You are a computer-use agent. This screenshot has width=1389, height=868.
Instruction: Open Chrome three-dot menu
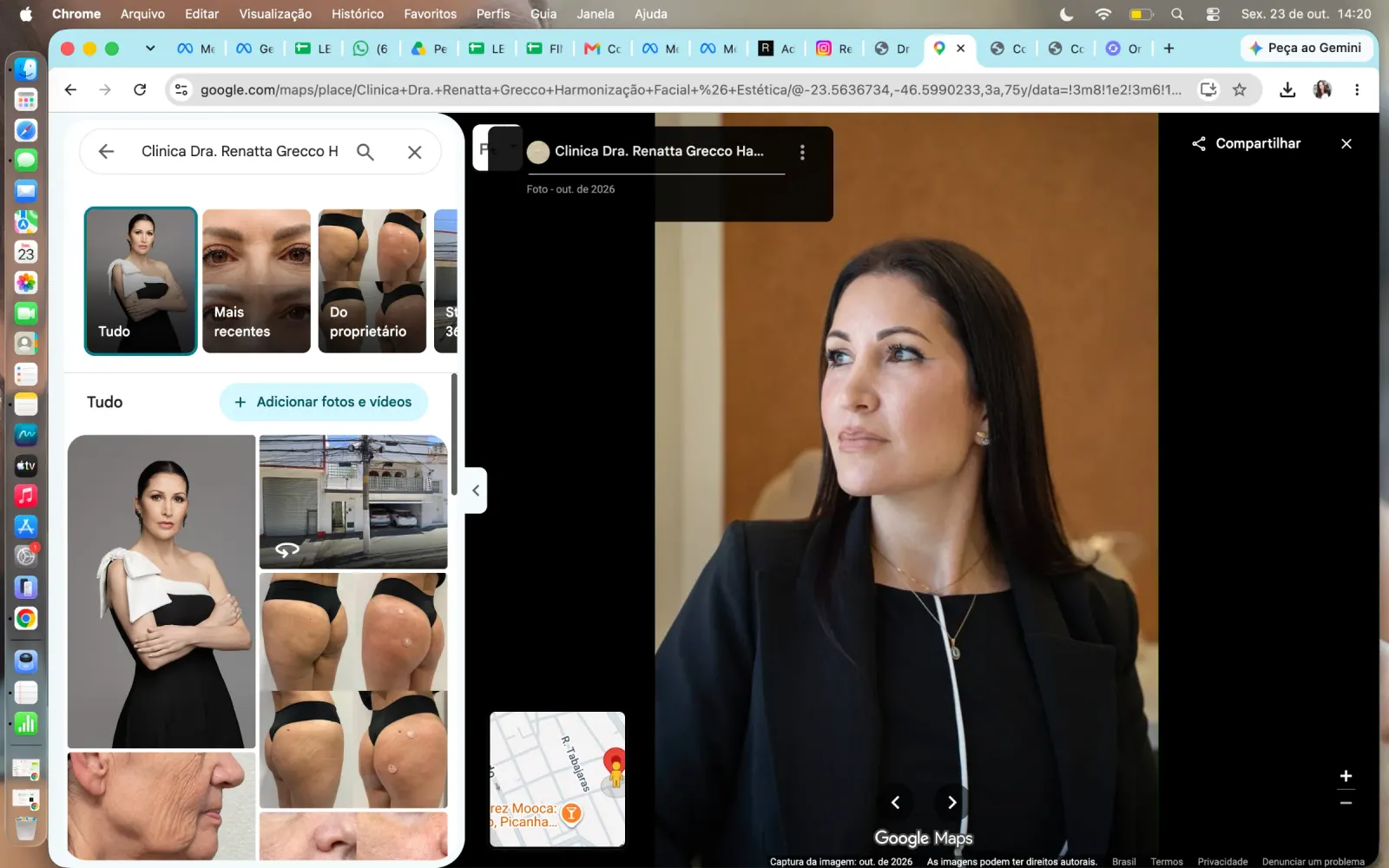pyautogui.click(x=1357, y=89)
